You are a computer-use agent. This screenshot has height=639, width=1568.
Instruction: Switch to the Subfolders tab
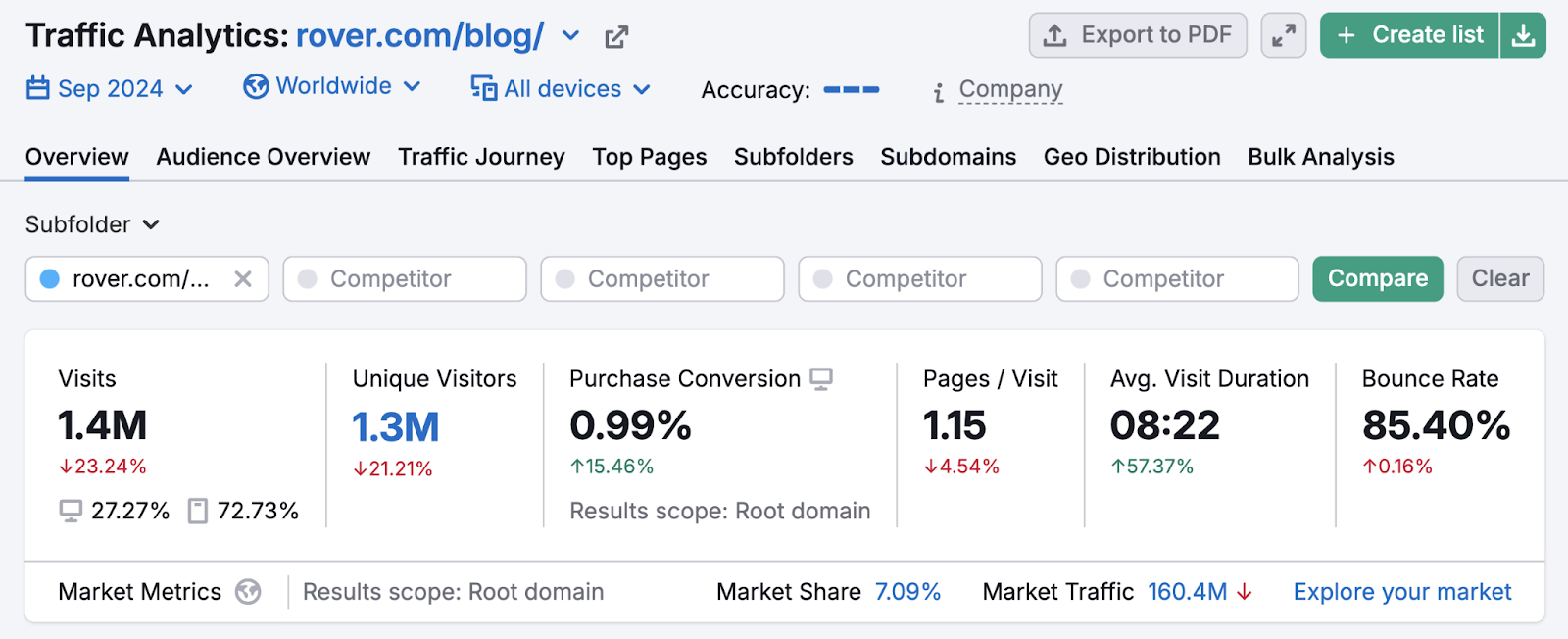[x=794, y=157]
